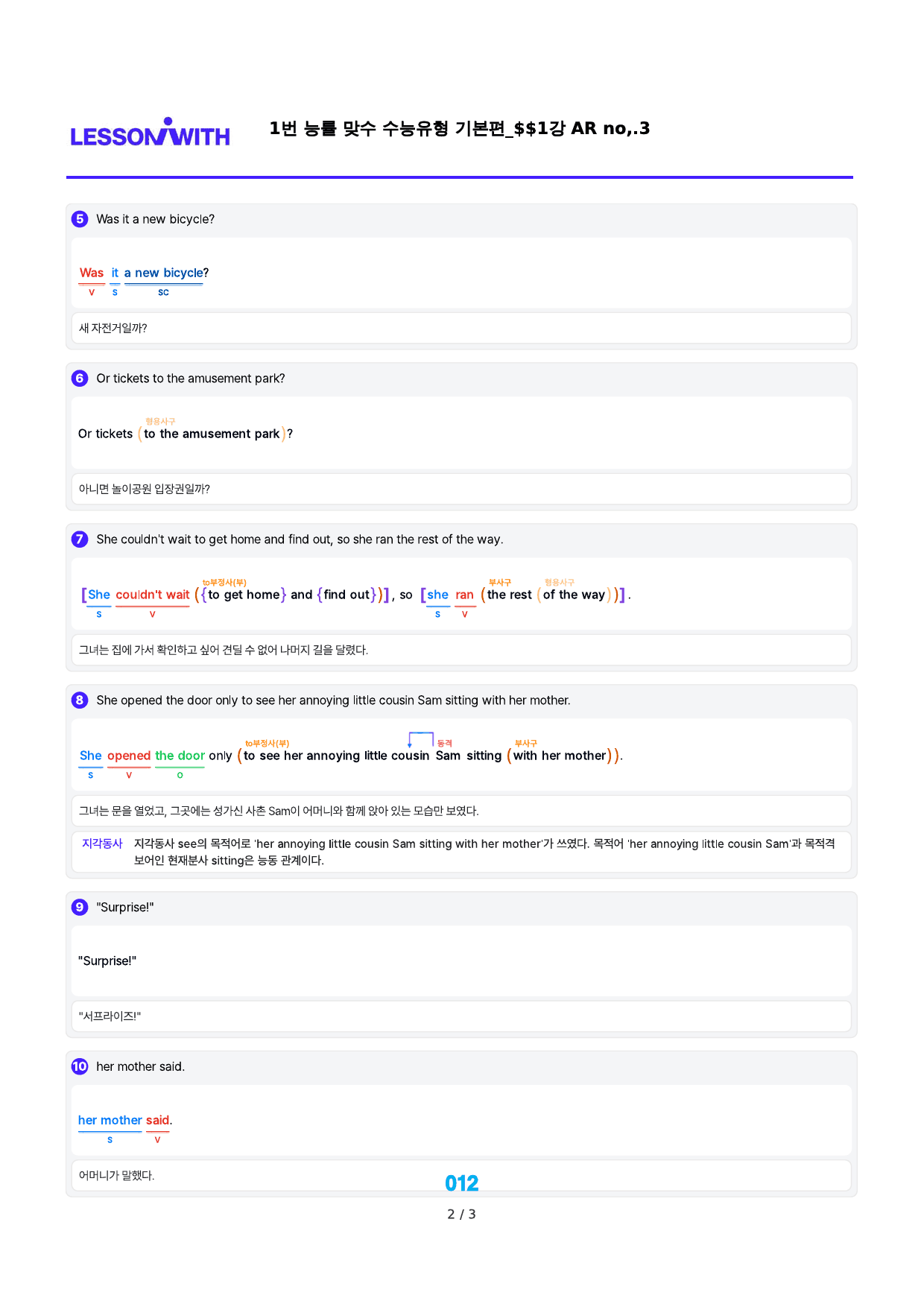Click the document title 1번 능률 맞수

tap(459, 129)
